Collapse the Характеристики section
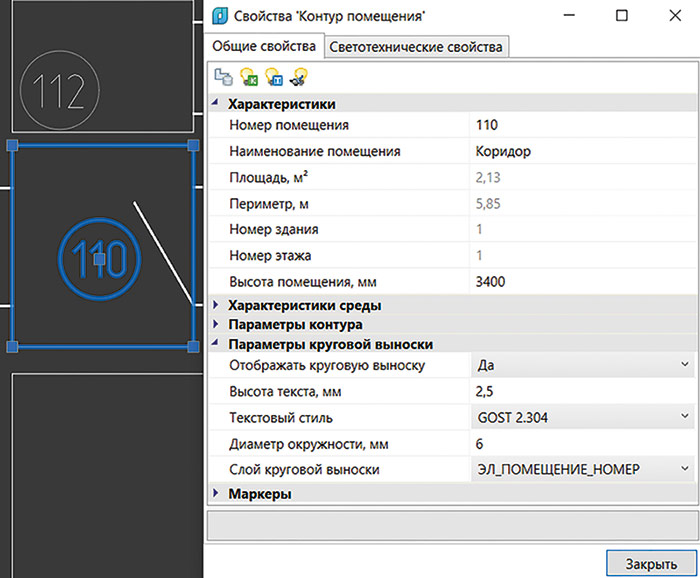Image resolution: width=700 pixels, height=578 pixels. 217,104
